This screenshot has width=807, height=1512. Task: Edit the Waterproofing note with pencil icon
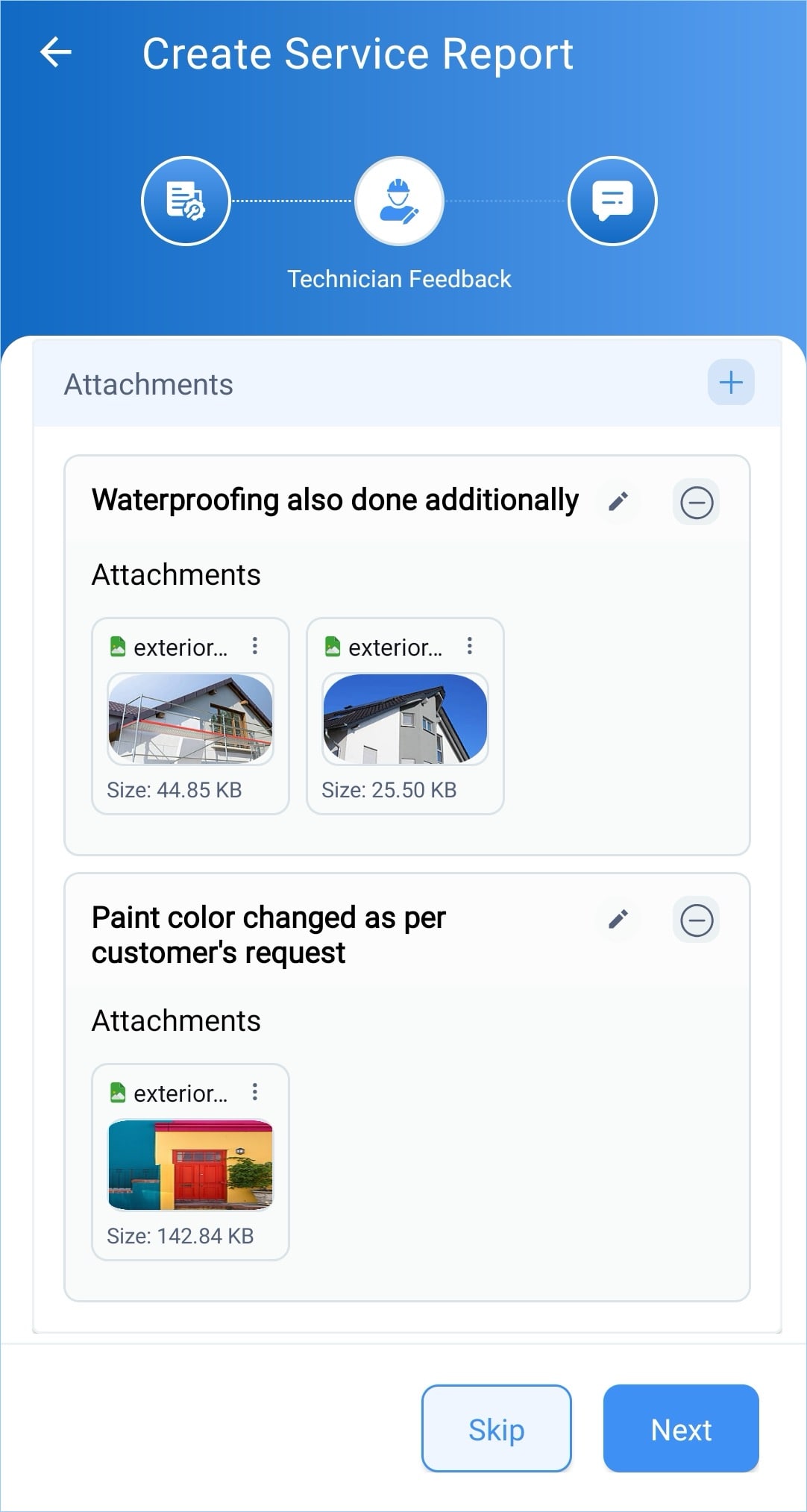[618, 501]
